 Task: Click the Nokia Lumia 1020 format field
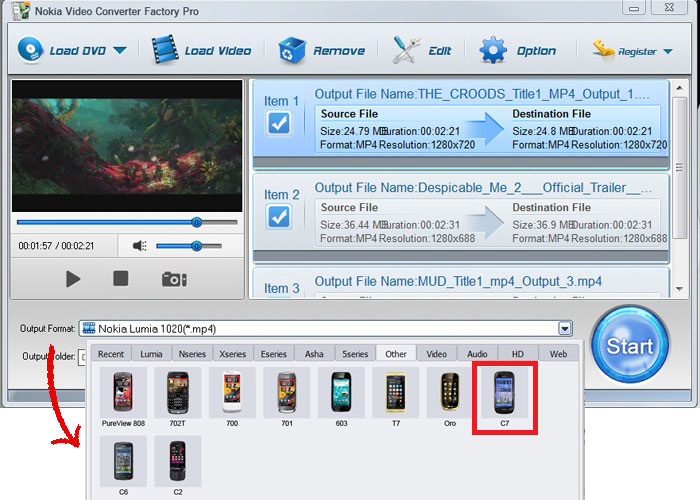(x=326, y=329)
